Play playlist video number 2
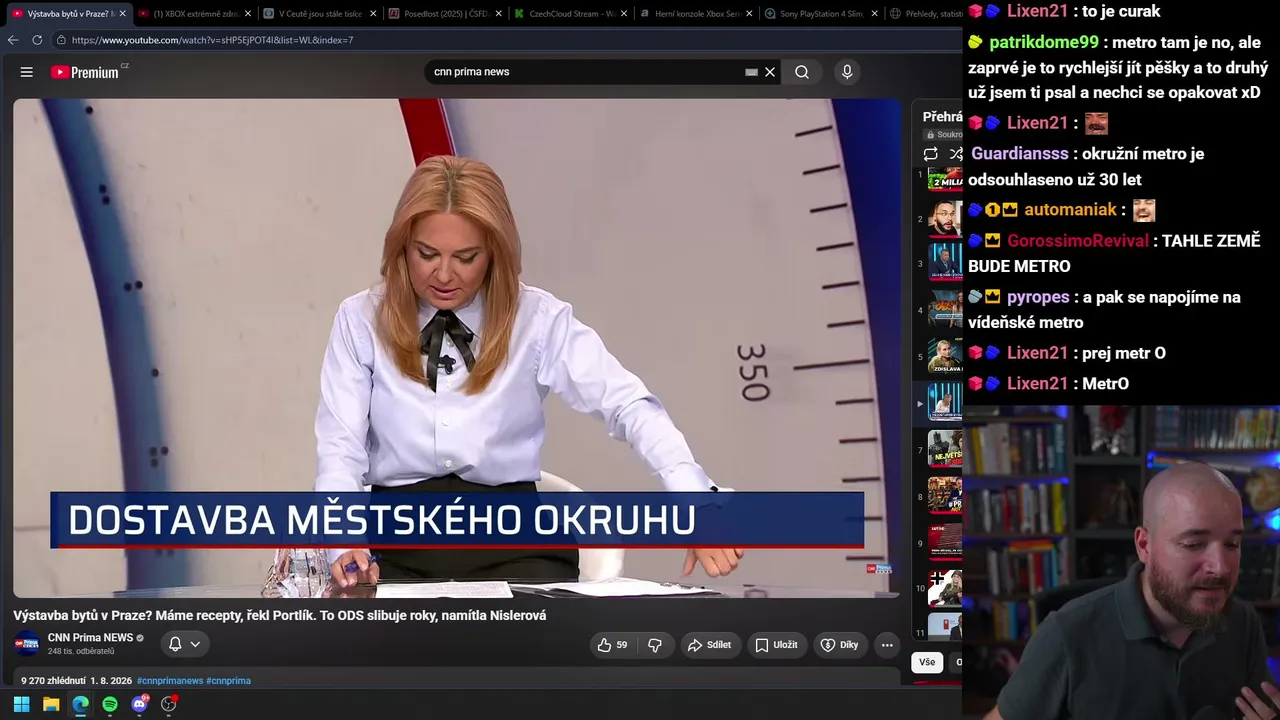The image size is (1280, 720). pos(945,218)
